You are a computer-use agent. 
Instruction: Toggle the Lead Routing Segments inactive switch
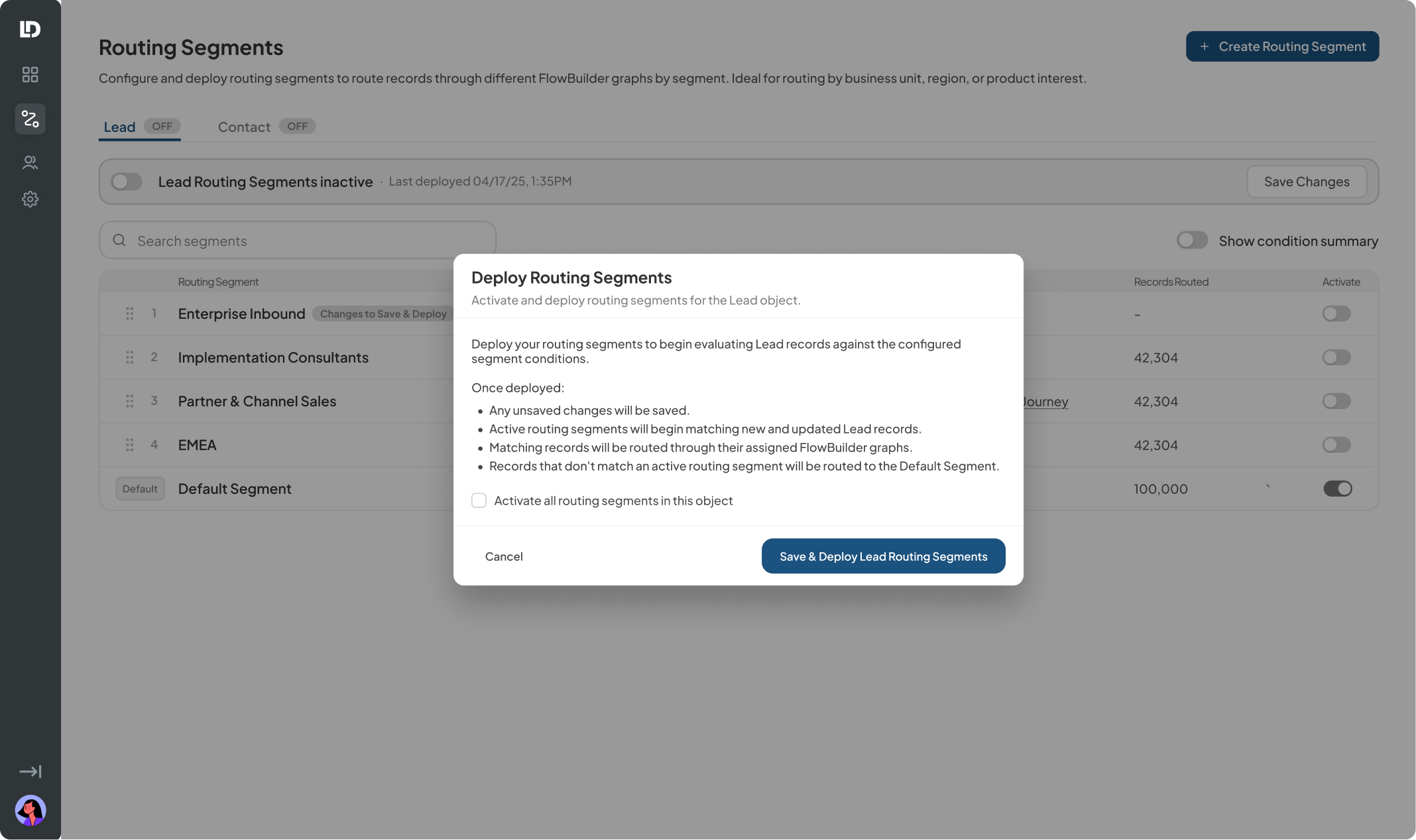127,182
